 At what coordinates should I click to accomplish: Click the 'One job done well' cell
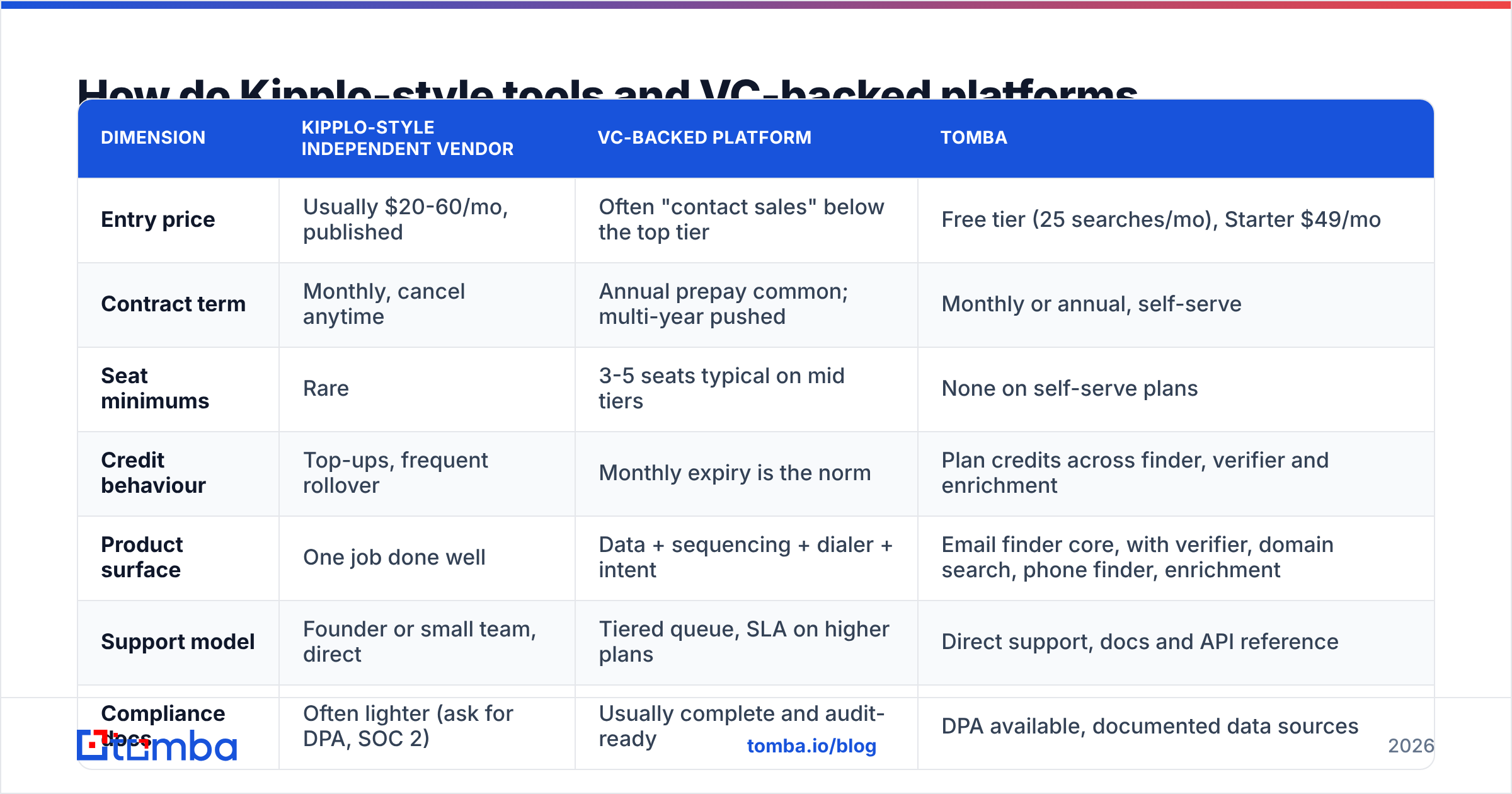coord(427,558)
